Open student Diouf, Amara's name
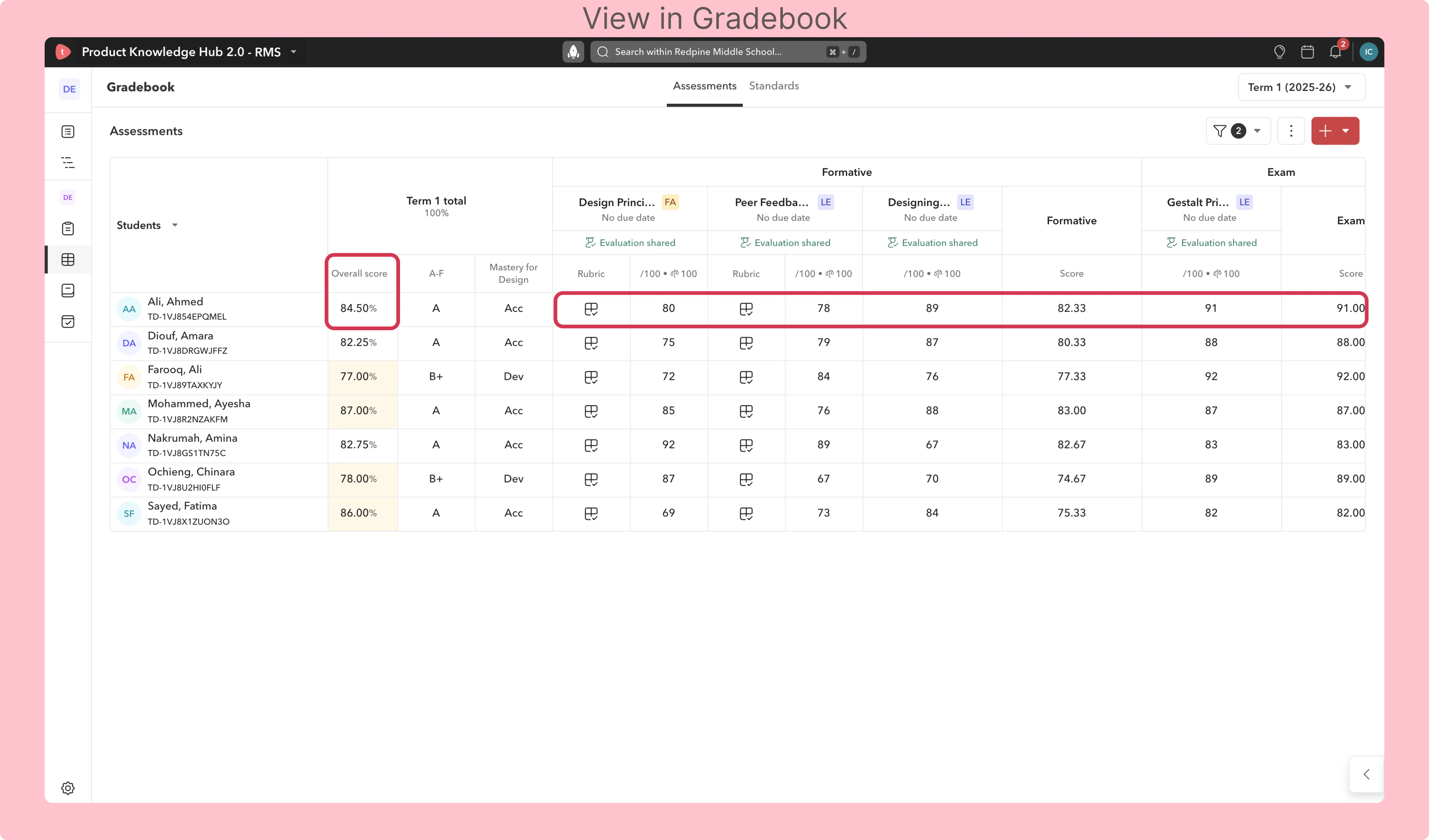Image resolution: width=1429 pixels, height=840 pixels. pyautogui.click(x=180, y=336)
